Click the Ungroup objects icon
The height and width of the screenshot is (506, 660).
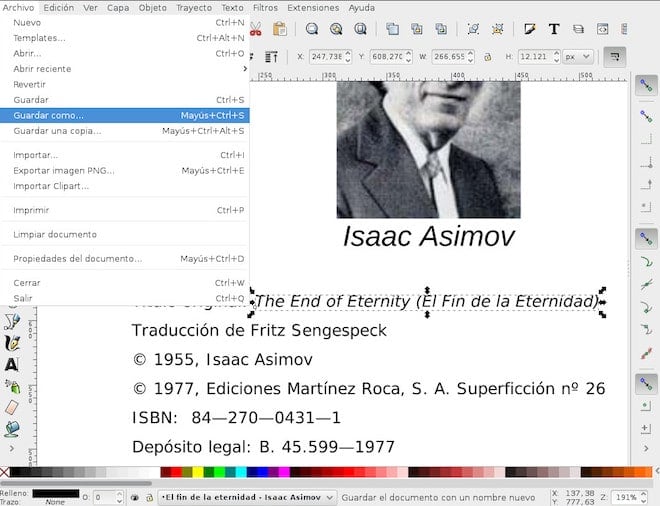pos(498,29)
